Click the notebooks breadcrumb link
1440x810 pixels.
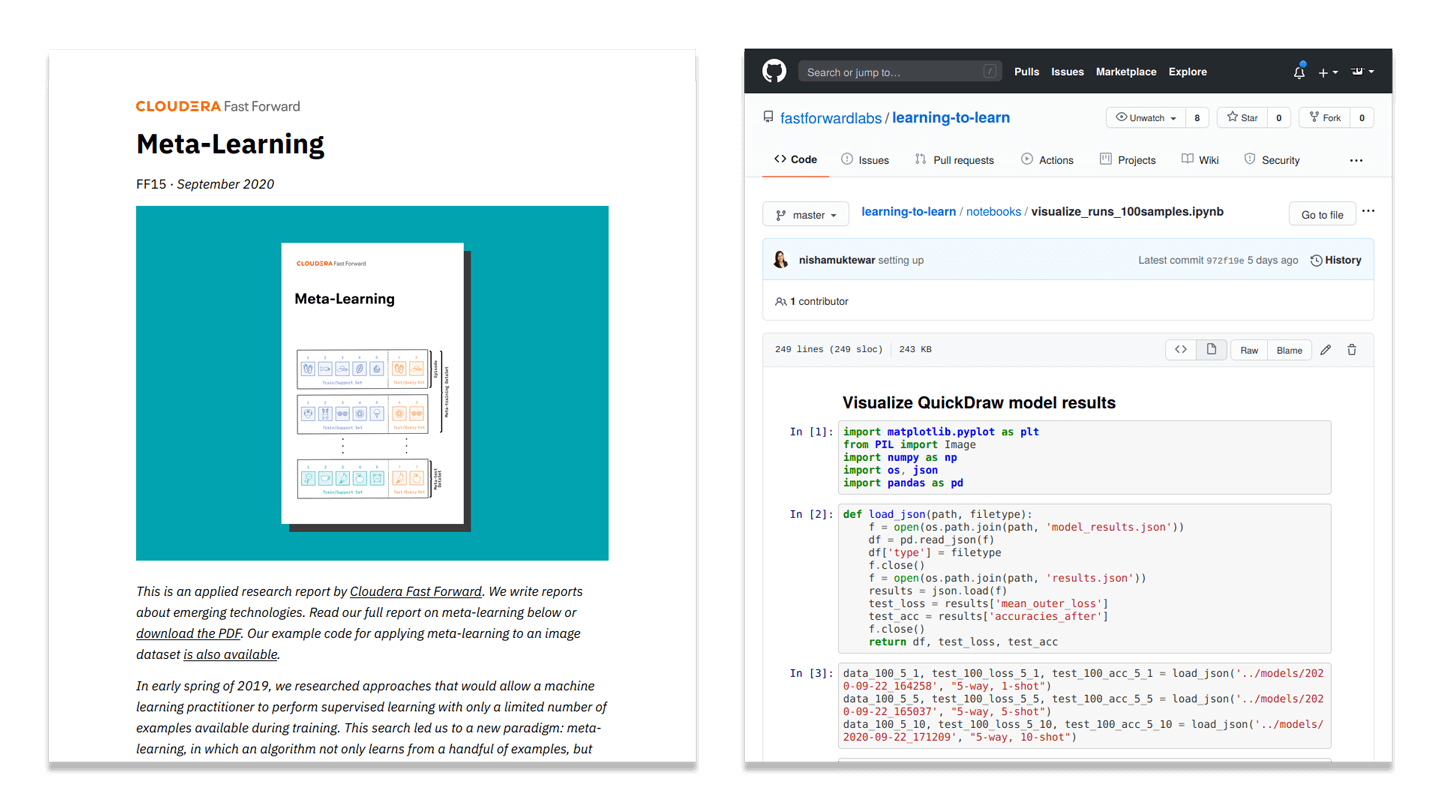(993, 212)
